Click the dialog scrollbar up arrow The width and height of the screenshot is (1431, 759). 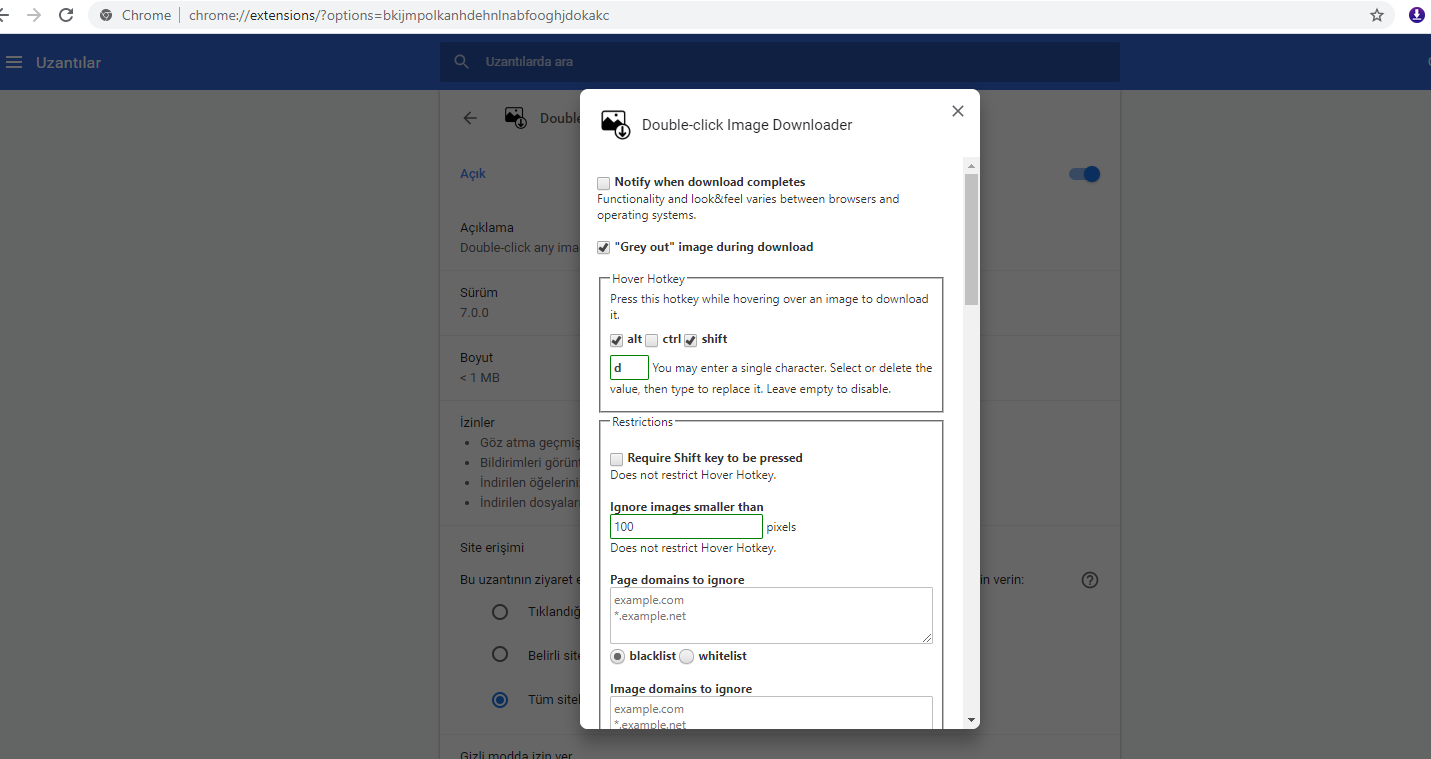971,164
